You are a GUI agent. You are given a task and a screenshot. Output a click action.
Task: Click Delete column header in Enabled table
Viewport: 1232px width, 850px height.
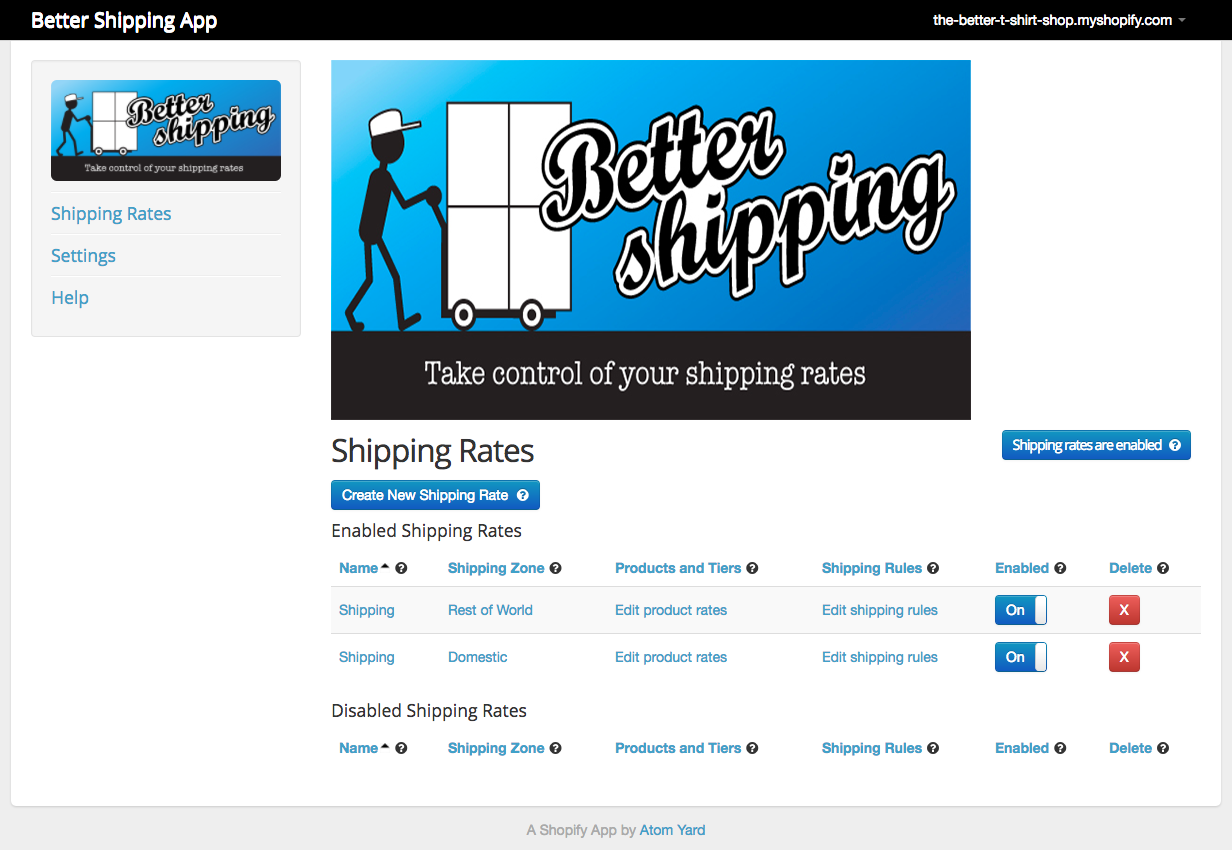pos(1130,568)
